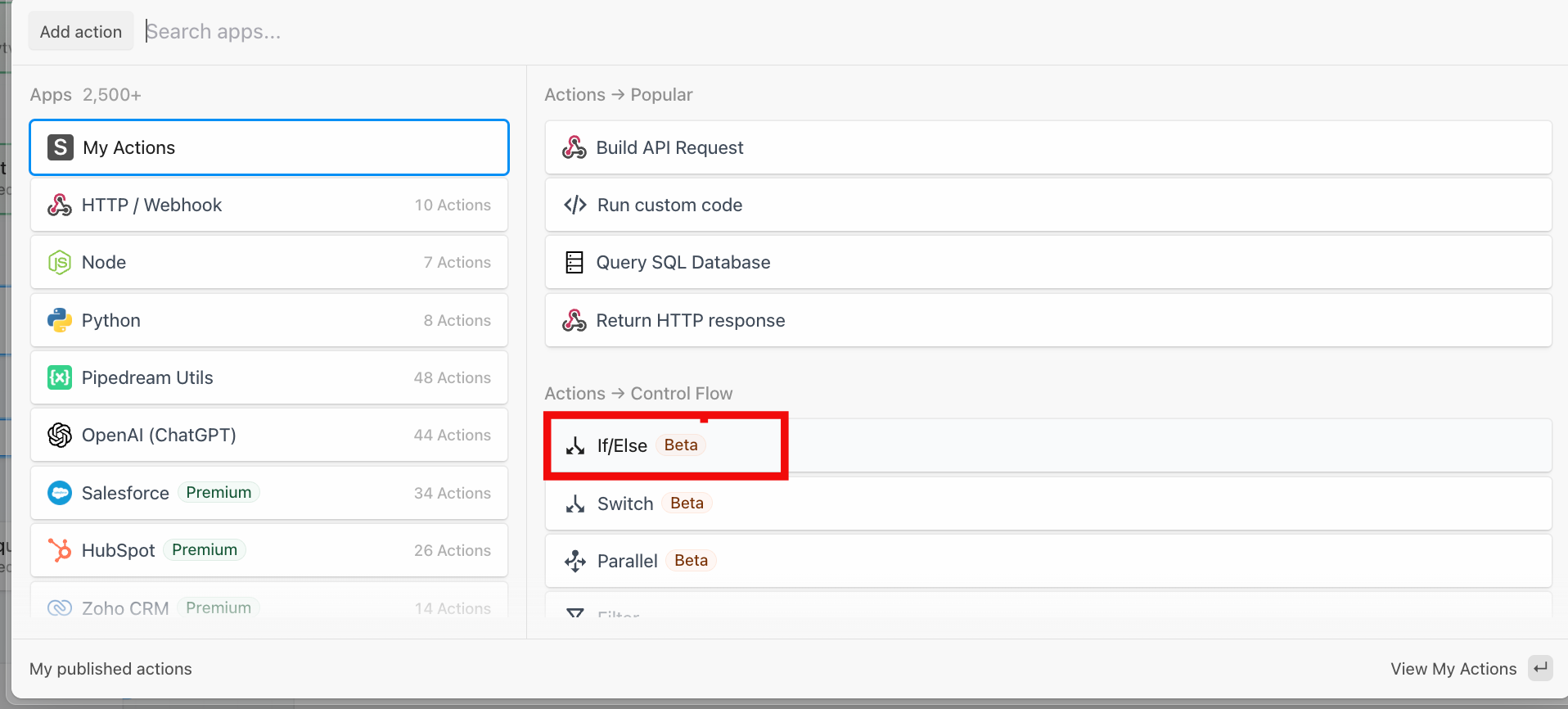This screenshot has width=1568, height=709.
Task: Click the Return HTTP response icon
Action: 574,320
